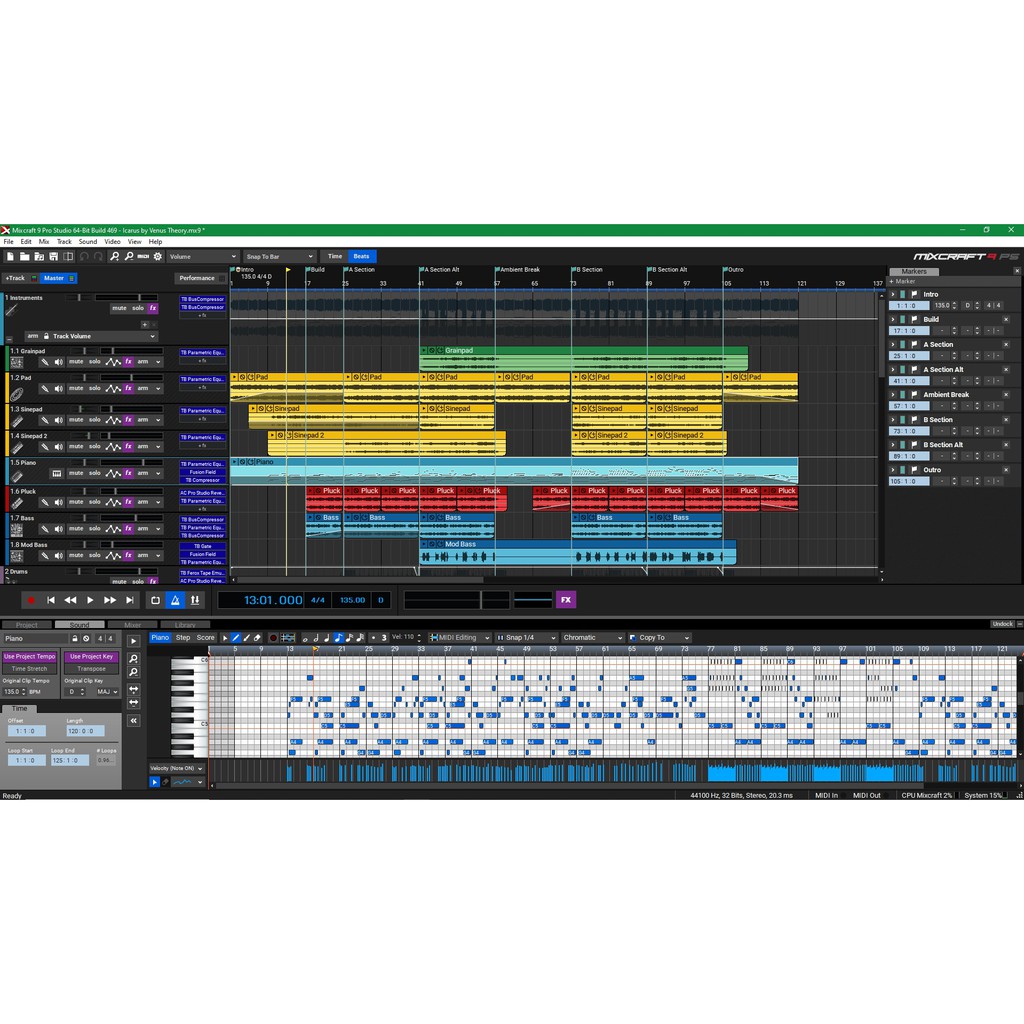Mute the 1.1 Grainpad track
Viewport: 1024px width, 1024px height.
76,362
